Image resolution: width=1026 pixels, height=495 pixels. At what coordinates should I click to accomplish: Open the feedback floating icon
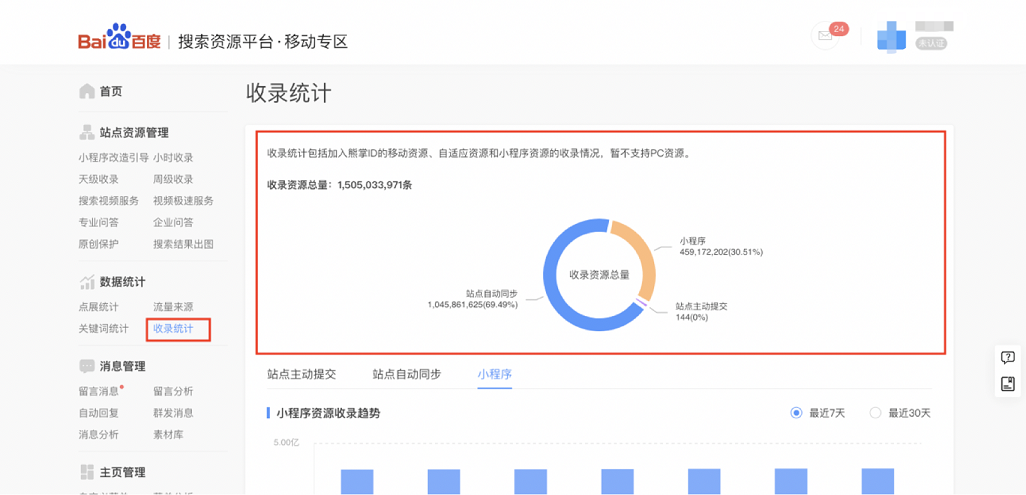pos(1007,384)
